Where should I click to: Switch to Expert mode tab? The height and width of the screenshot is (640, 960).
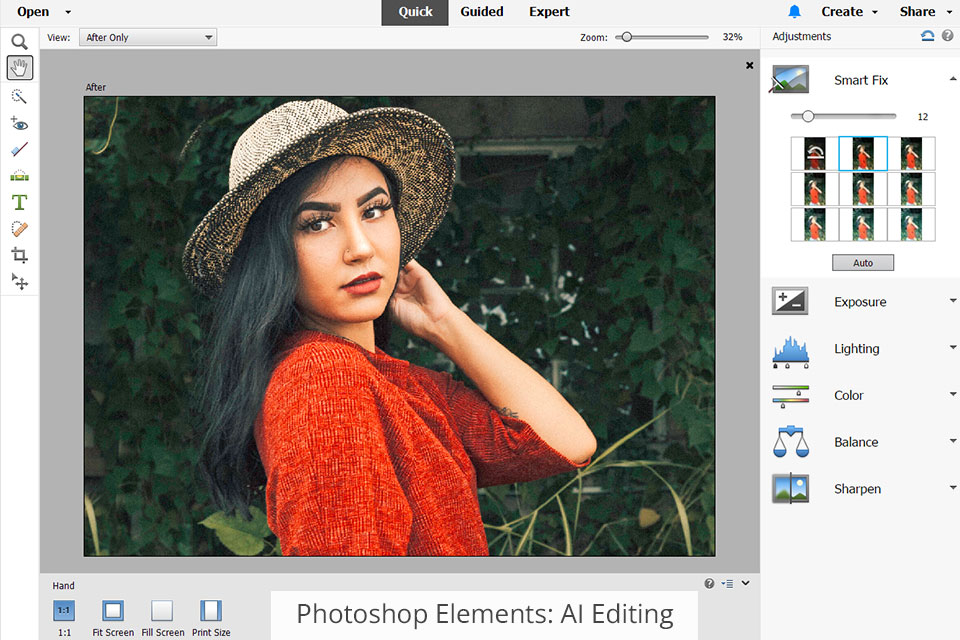(549, 12)
